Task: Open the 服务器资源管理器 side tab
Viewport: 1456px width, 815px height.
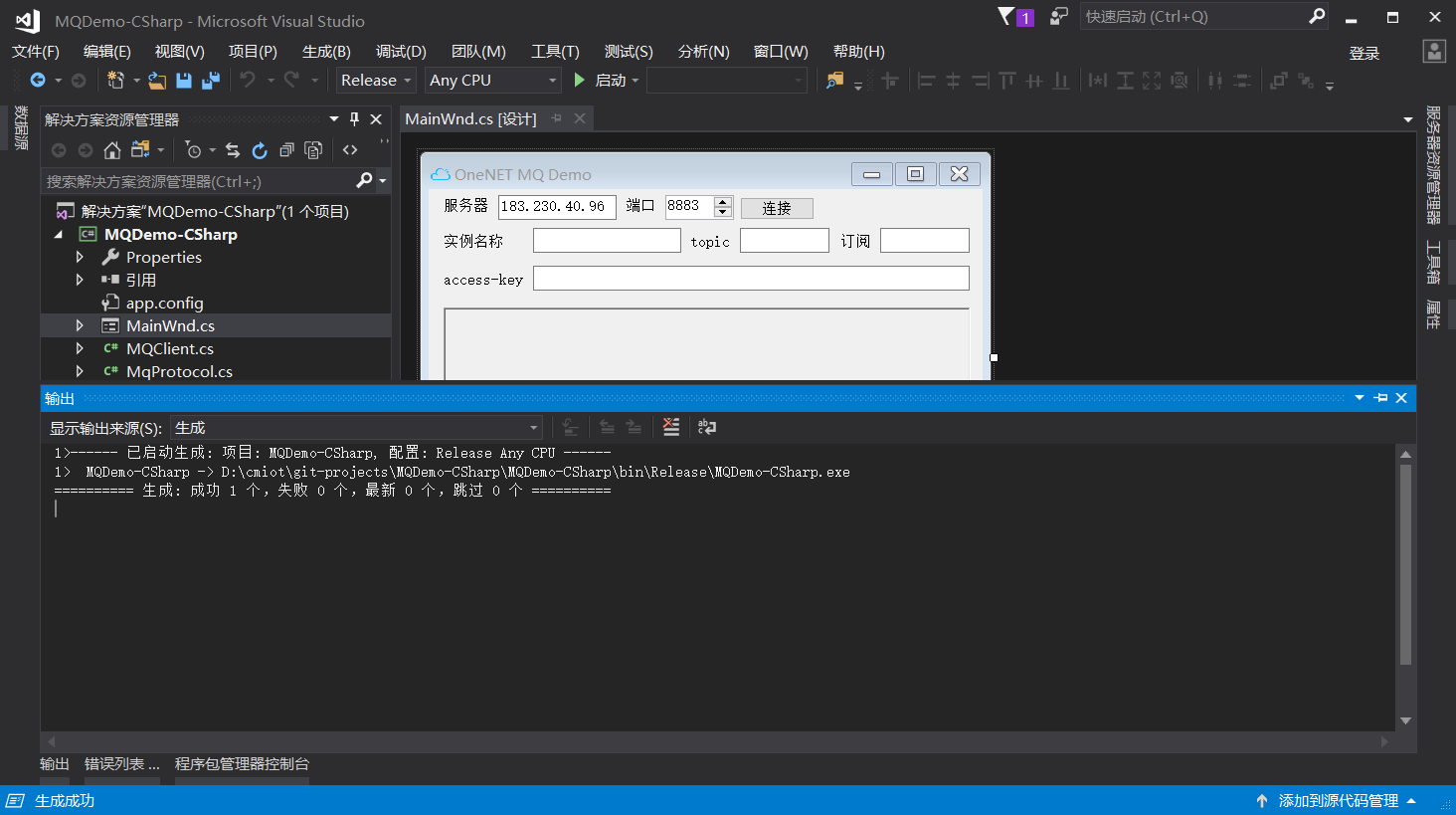Action: [x=1433, y=164]
